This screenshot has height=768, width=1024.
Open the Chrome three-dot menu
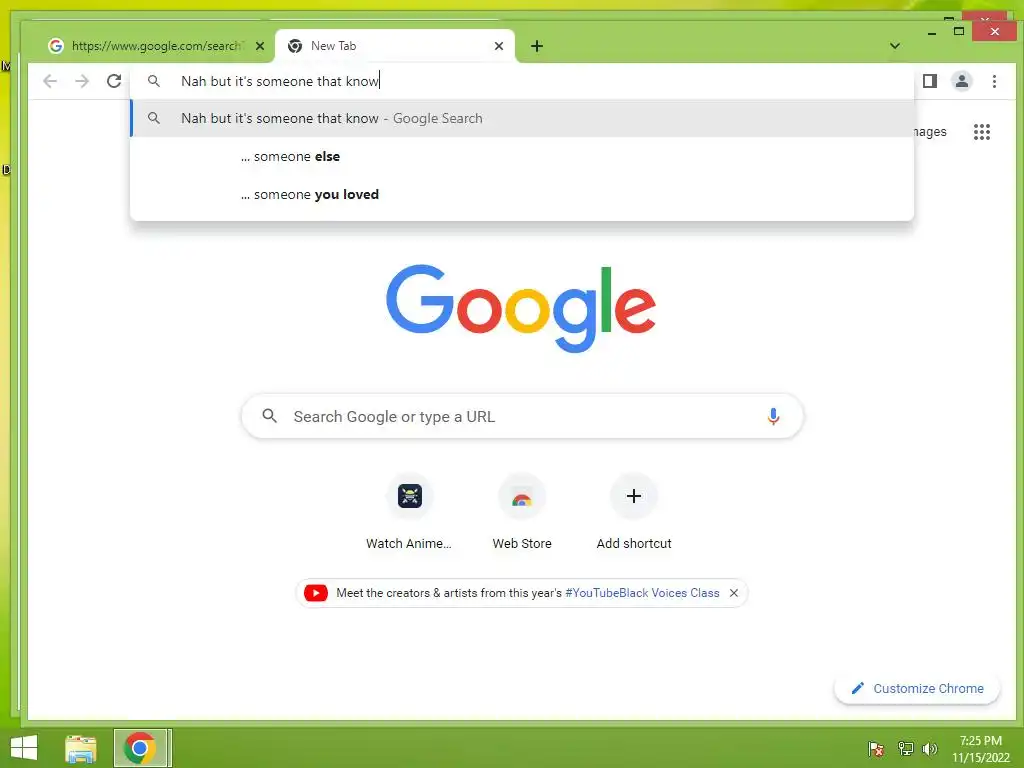pyautogui.click(x=994, y=81)
